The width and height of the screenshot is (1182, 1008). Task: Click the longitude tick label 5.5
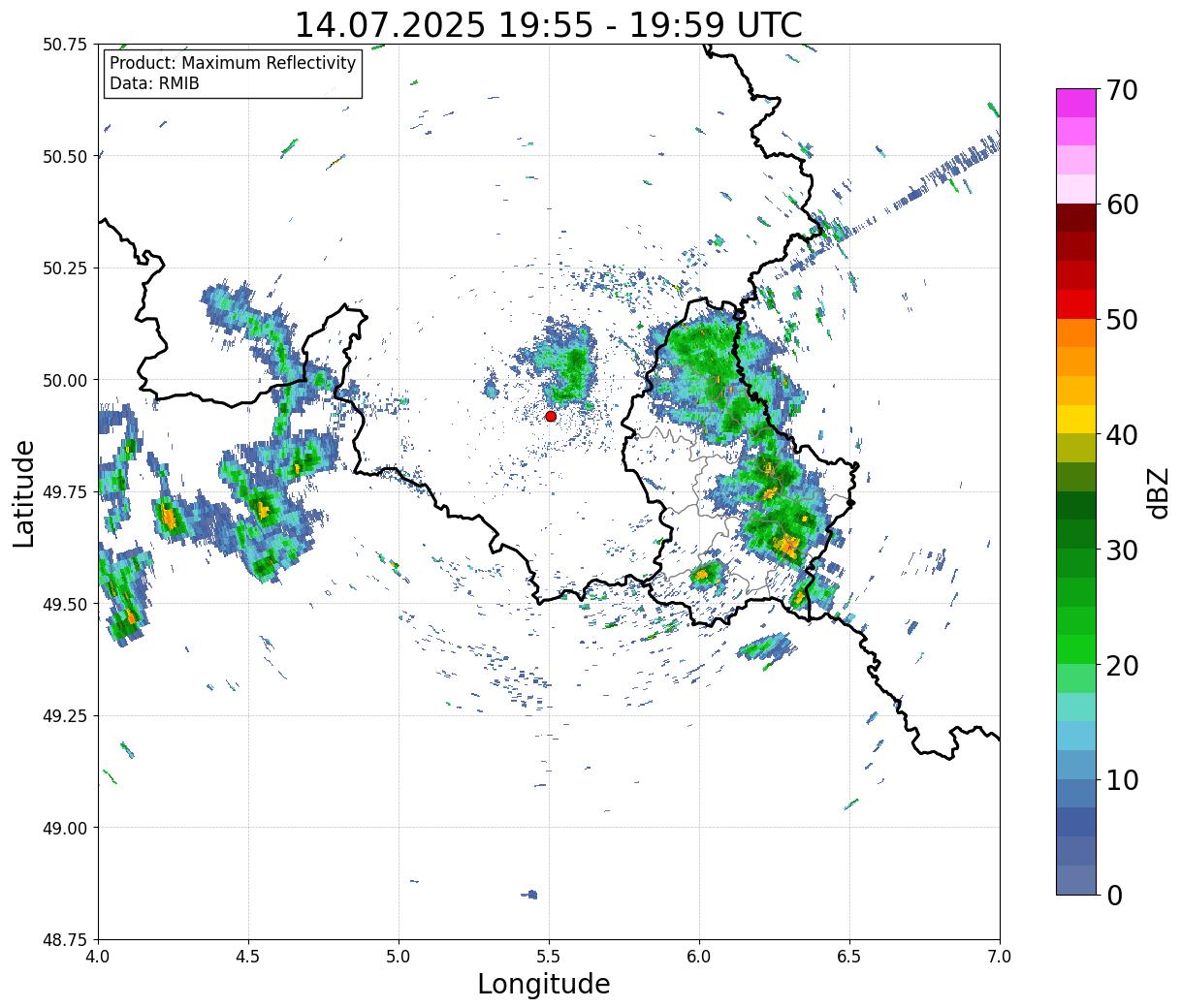(x=549, y=957)
